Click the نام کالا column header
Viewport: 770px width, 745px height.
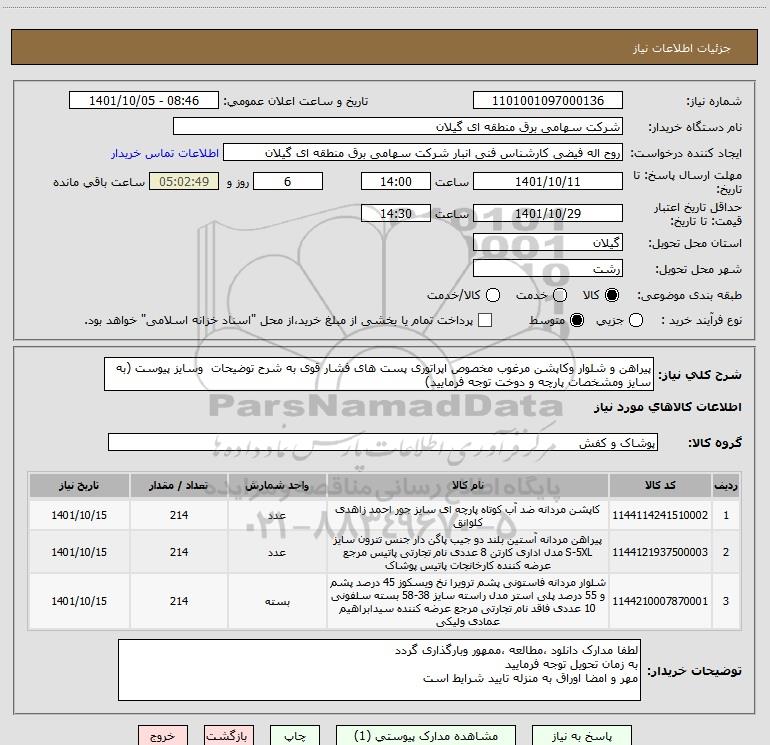pos(468,486)
